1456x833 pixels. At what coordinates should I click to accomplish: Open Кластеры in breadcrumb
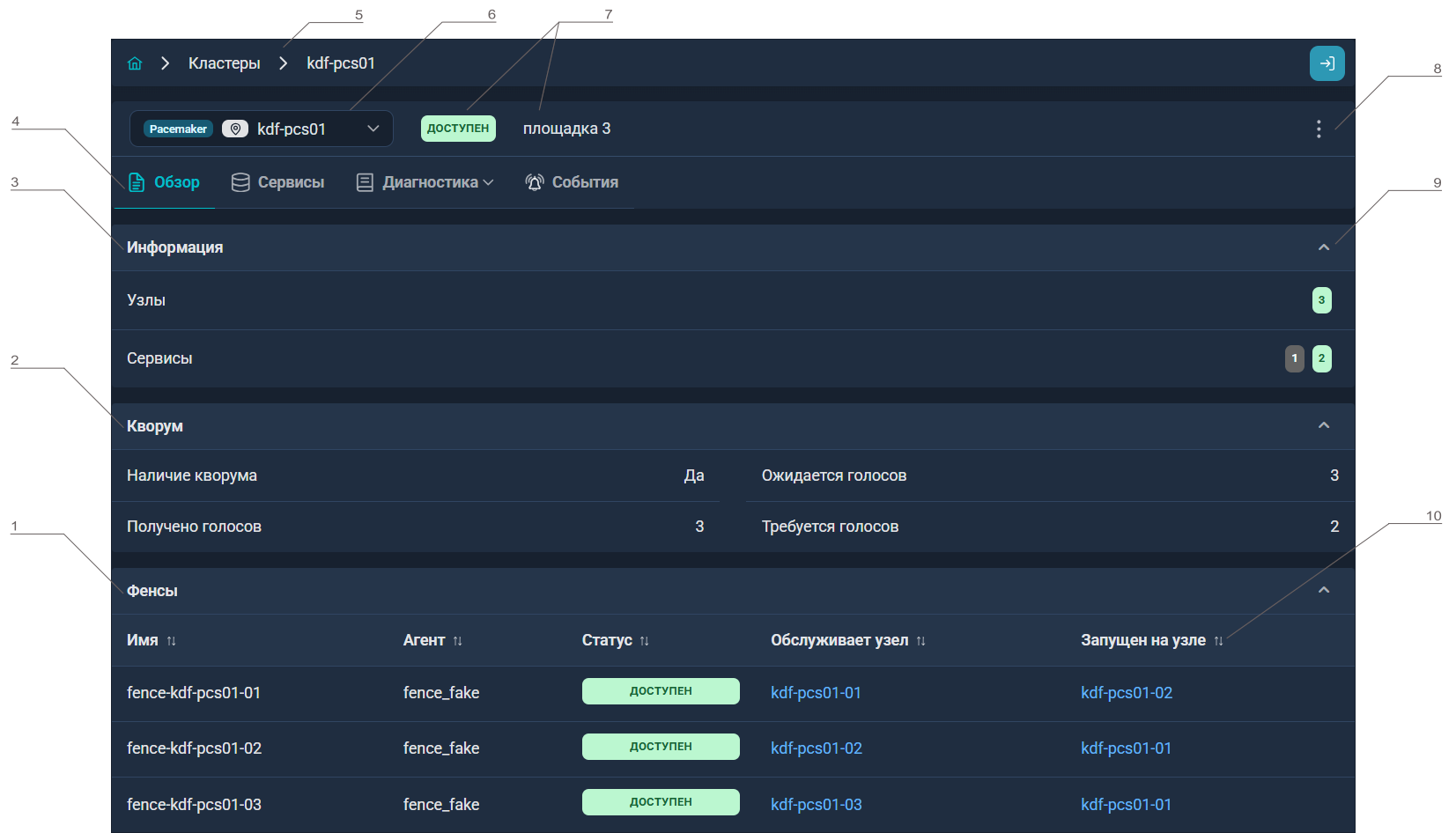click(x=225, y=63)
